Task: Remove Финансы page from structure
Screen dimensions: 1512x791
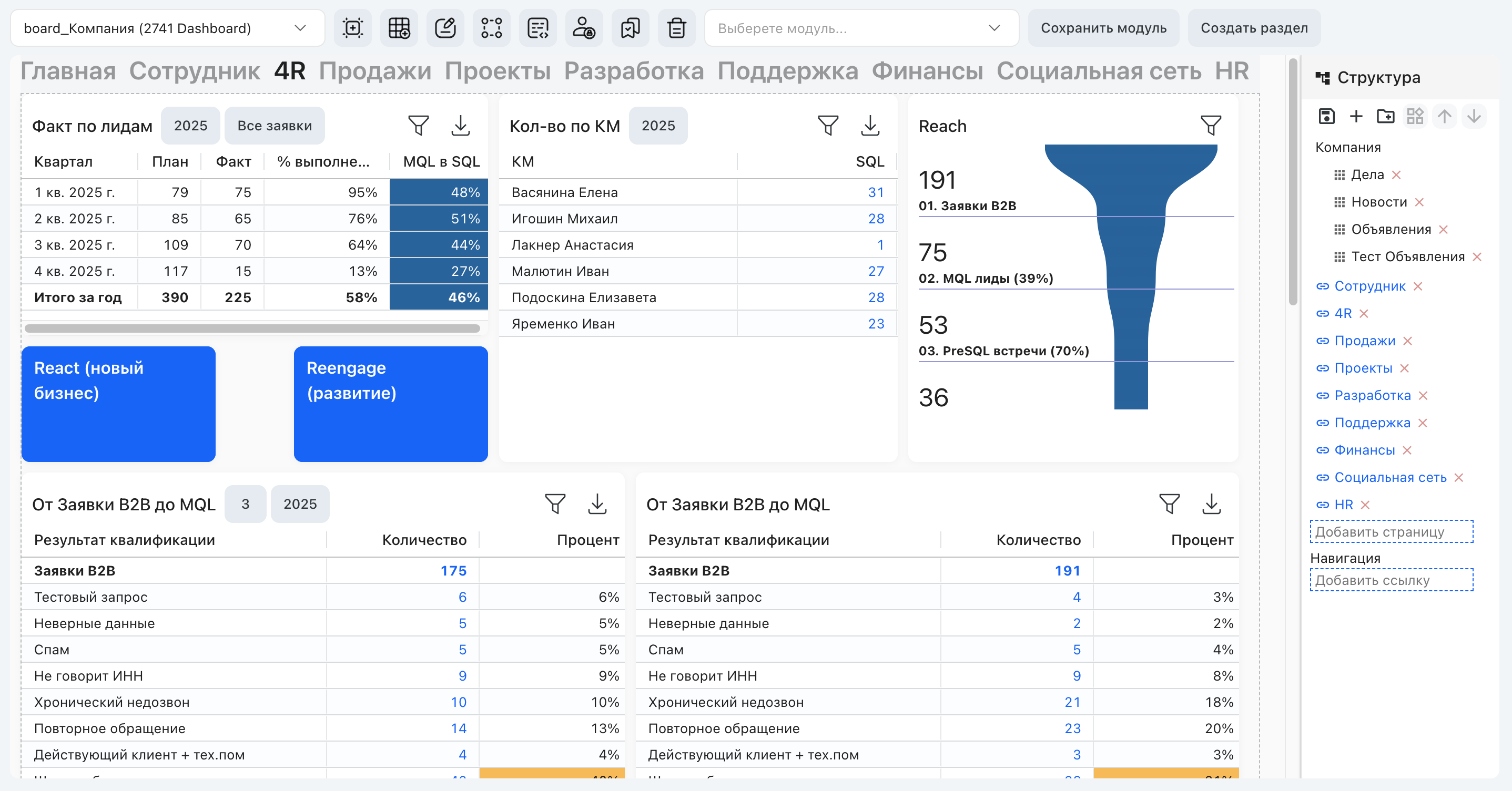Action: pyautogui.click(x=1406, y=450)
